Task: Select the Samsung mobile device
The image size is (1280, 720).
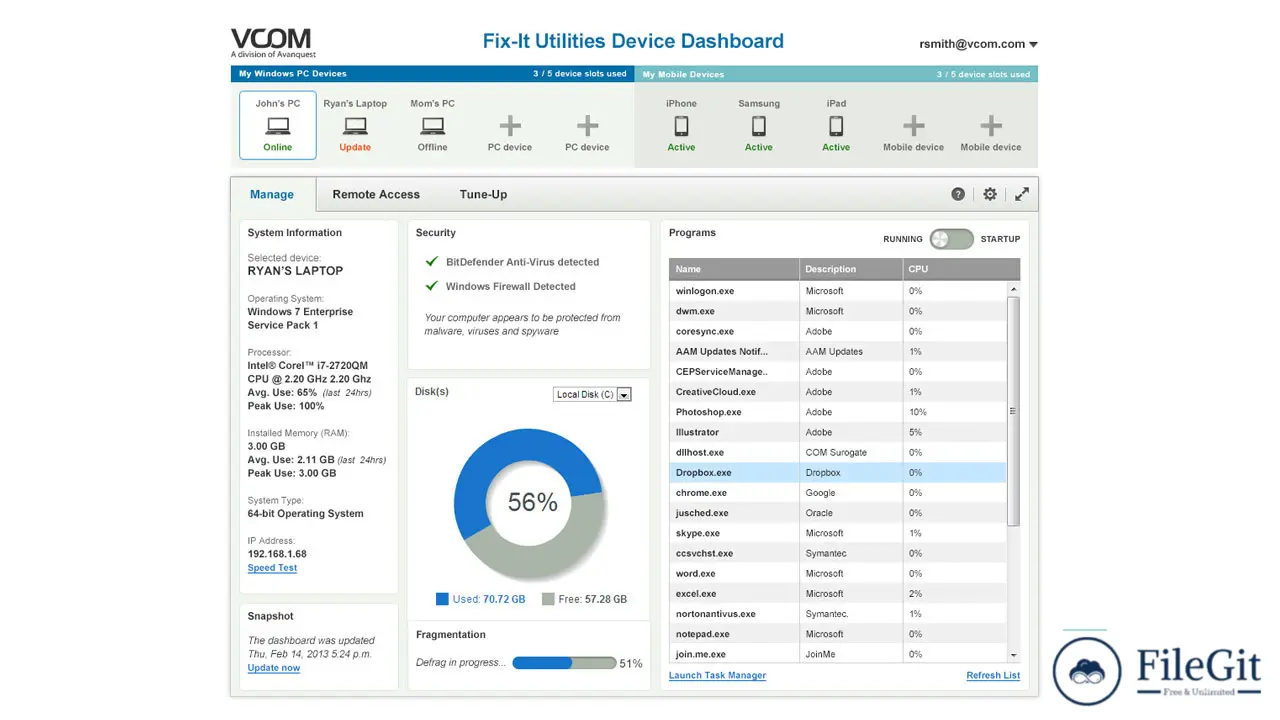Action: pos(759,126)
